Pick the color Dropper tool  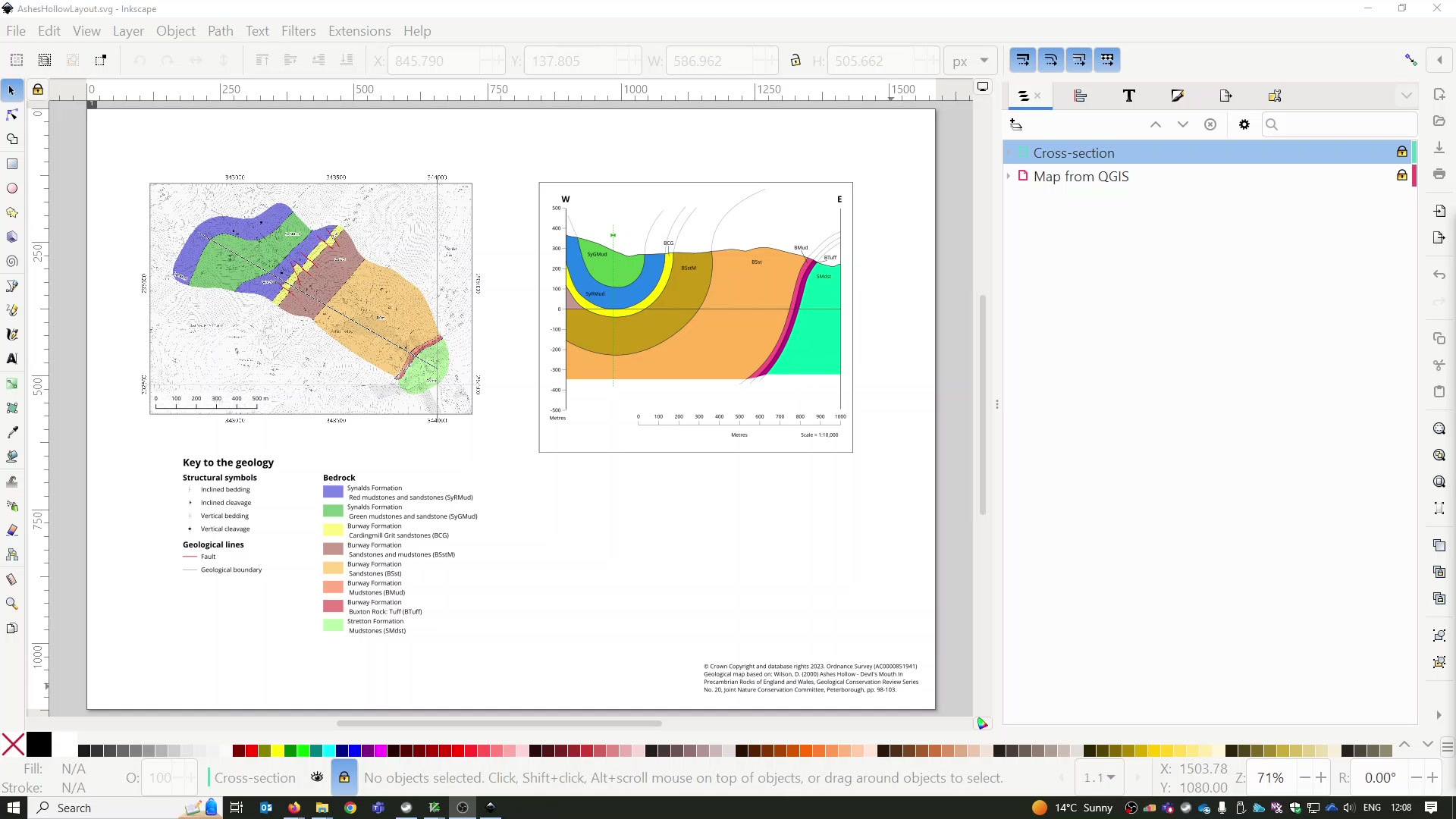click(12, 432)
